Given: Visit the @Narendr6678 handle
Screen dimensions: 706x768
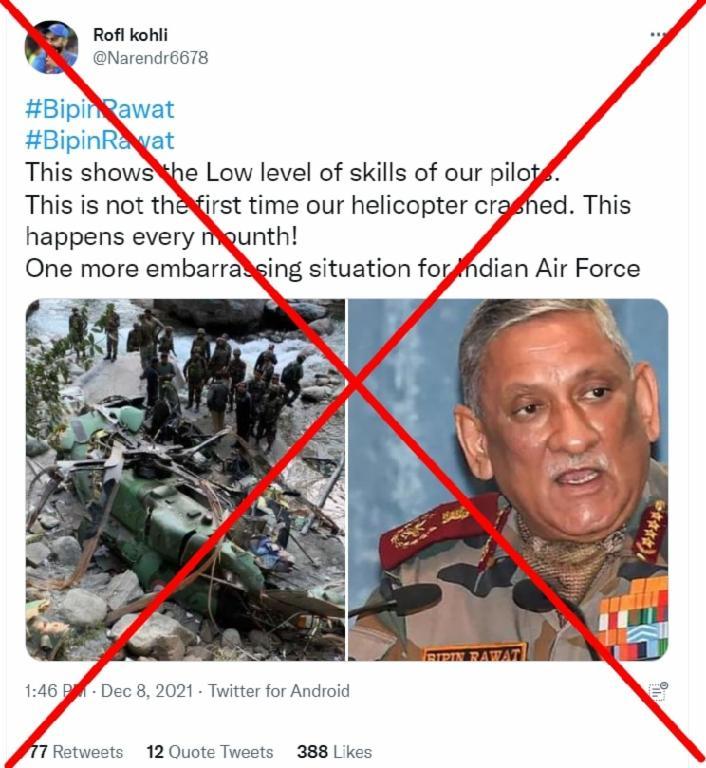Looking at the screenshot, I should (x=150, y=58).
